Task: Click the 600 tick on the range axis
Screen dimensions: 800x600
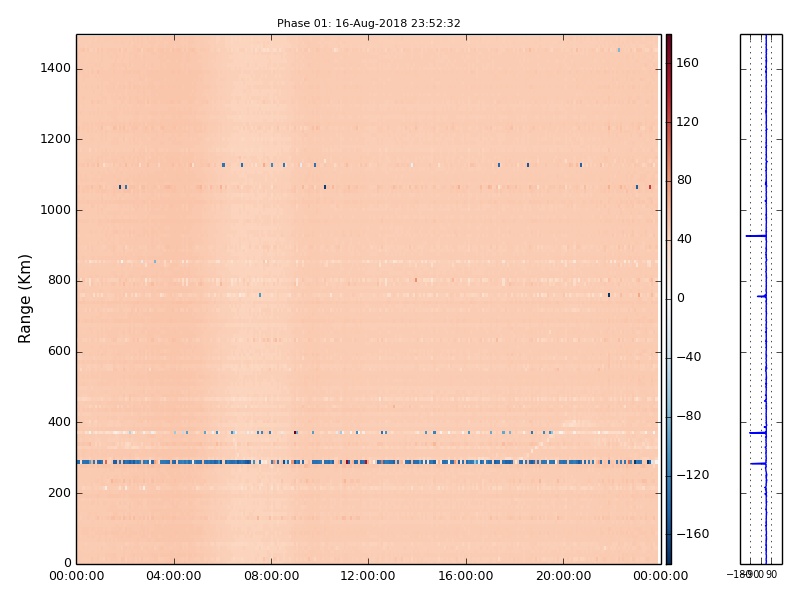Action: coord(59,351)
